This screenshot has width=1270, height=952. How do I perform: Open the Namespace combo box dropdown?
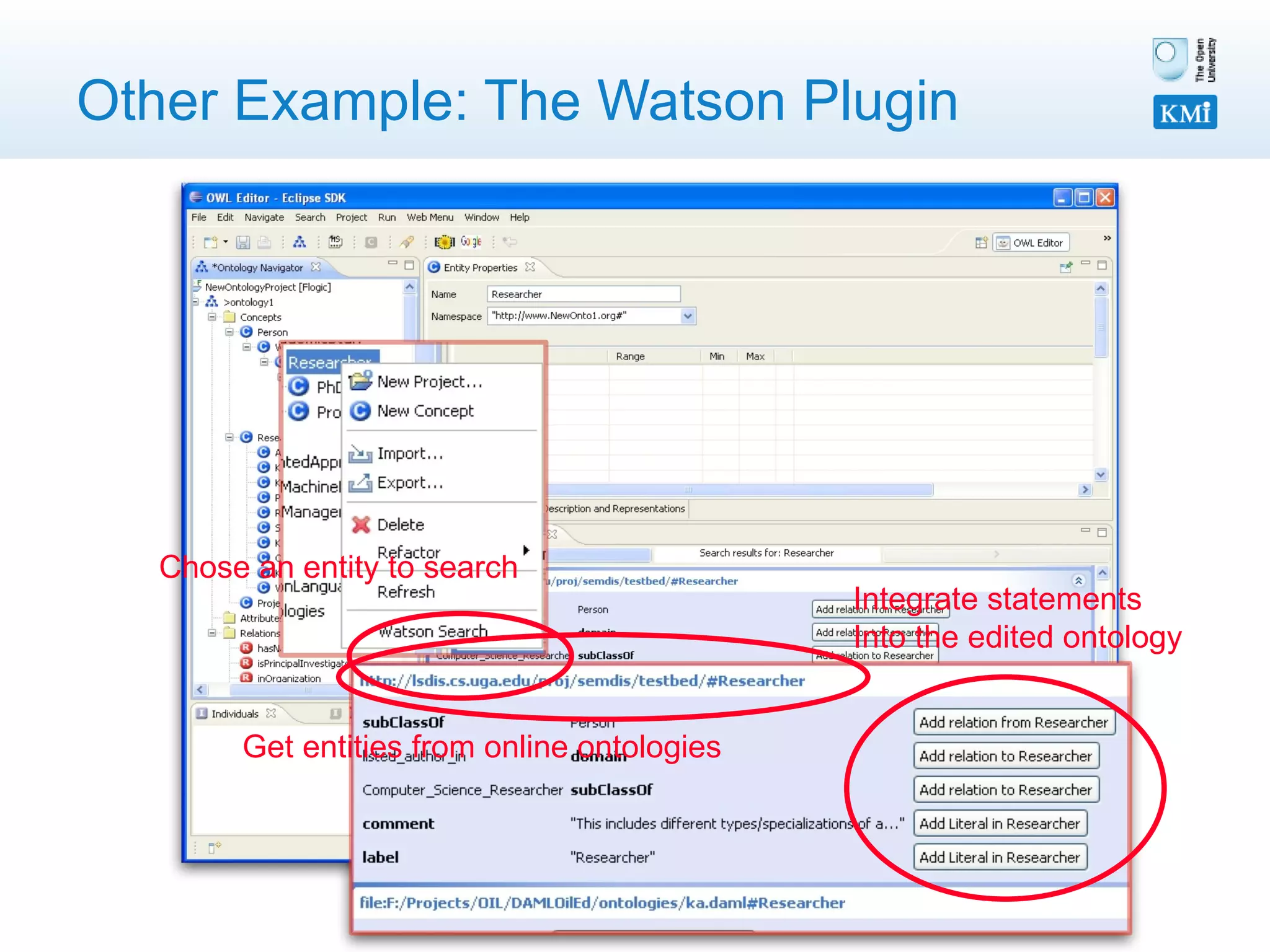(x=688, y=316)
